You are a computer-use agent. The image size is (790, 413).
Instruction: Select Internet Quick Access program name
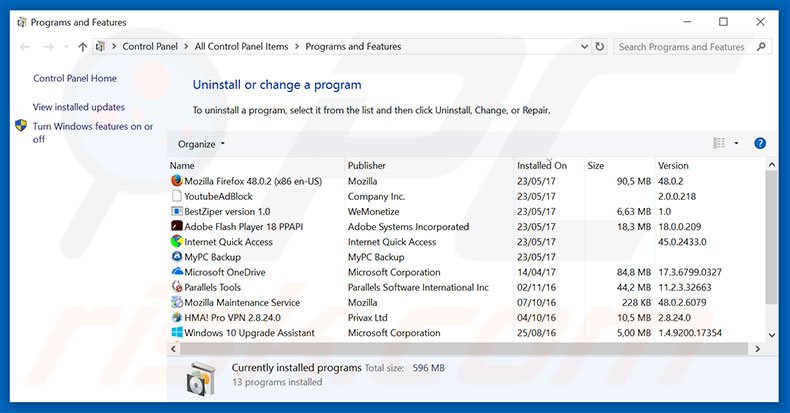tap(228, 242)
